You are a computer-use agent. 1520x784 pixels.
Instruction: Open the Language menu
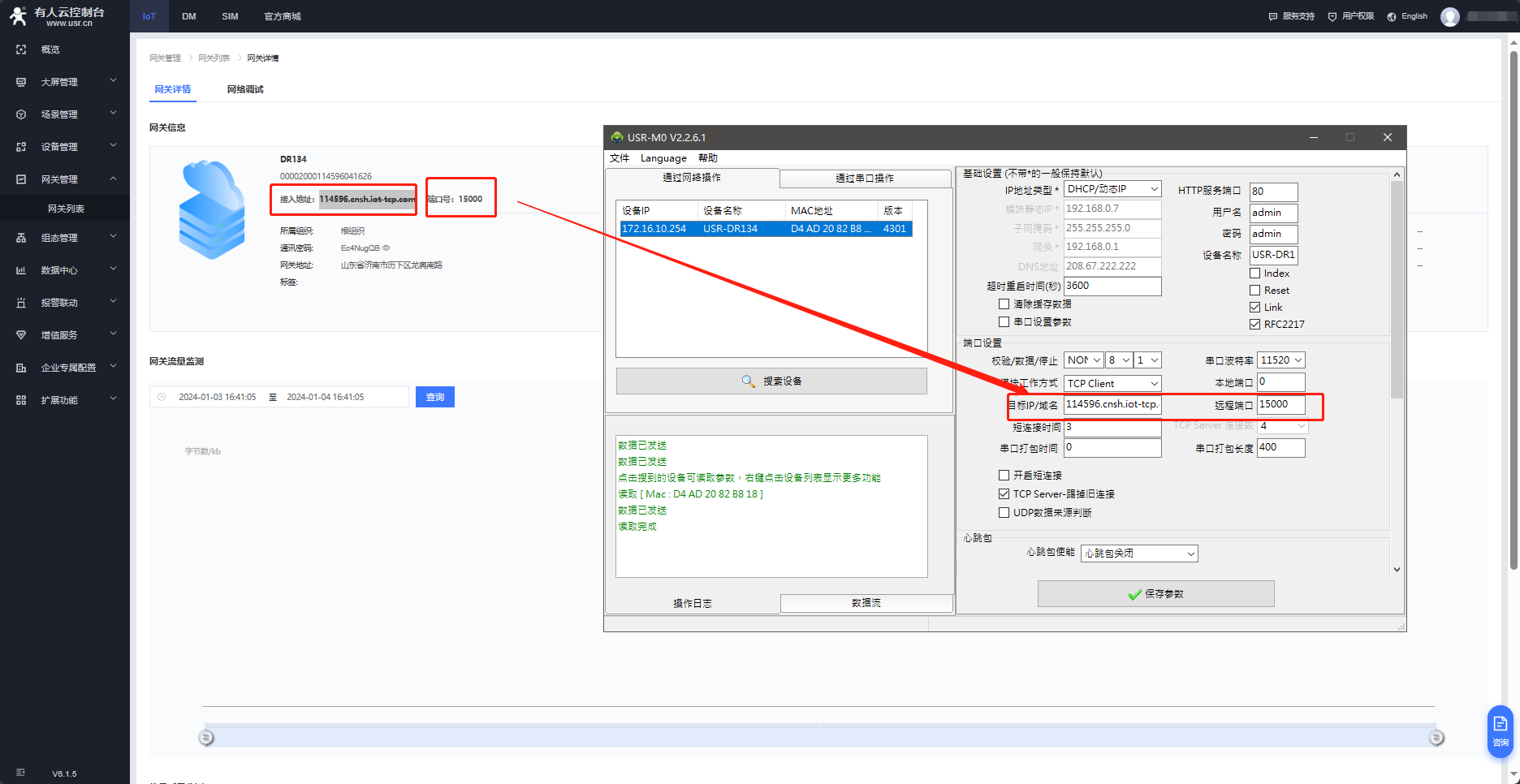(663, 158)
